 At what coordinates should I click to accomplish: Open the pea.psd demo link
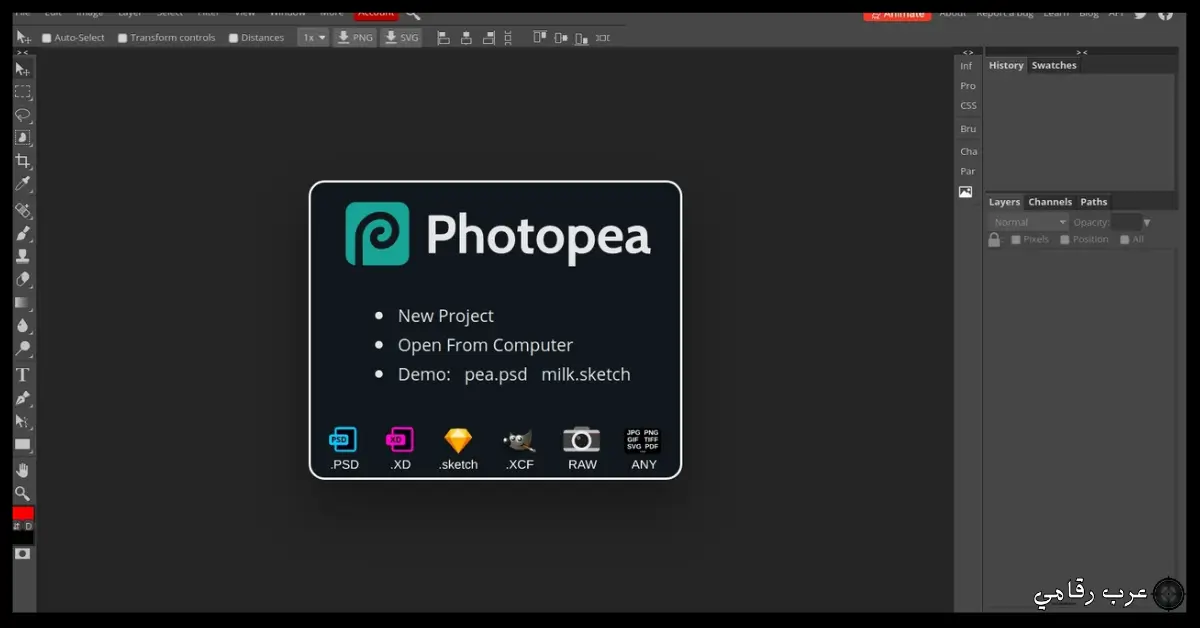coord(495,374)
